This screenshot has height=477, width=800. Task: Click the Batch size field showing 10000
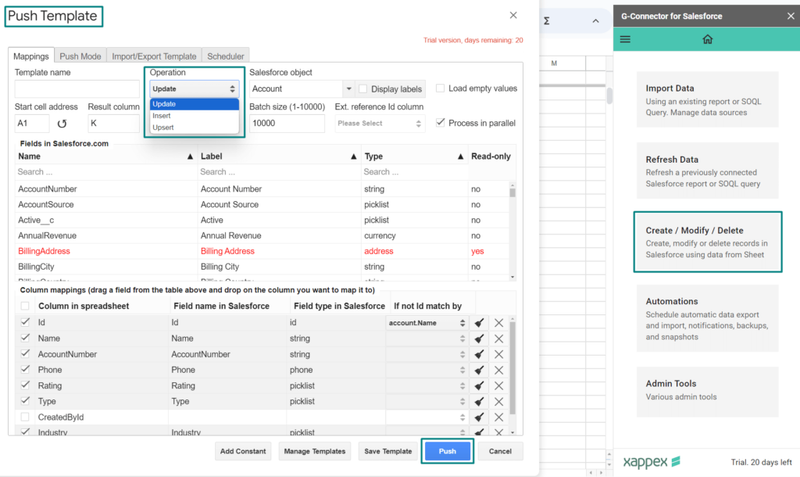(287, 123)
